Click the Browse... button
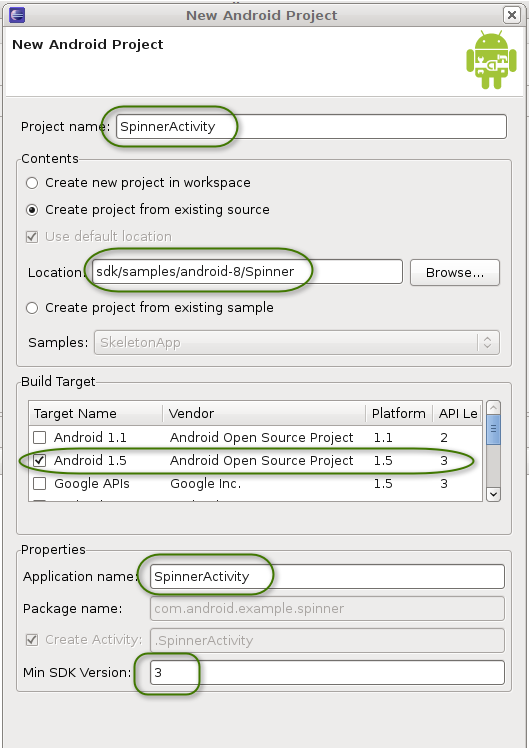529x748 pixels. click(455, 272)
